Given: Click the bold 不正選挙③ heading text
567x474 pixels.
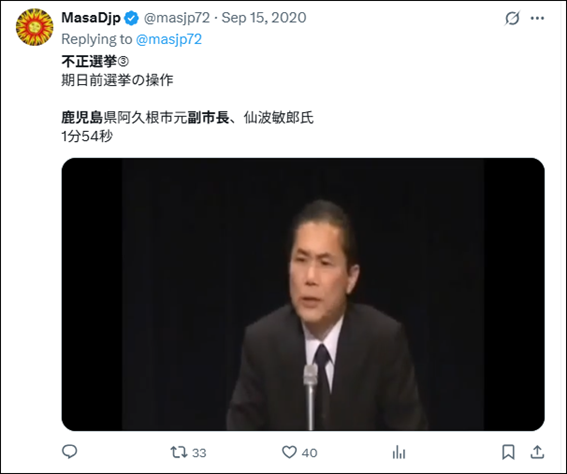Looking at the screenshot, I should pos(95,61).
